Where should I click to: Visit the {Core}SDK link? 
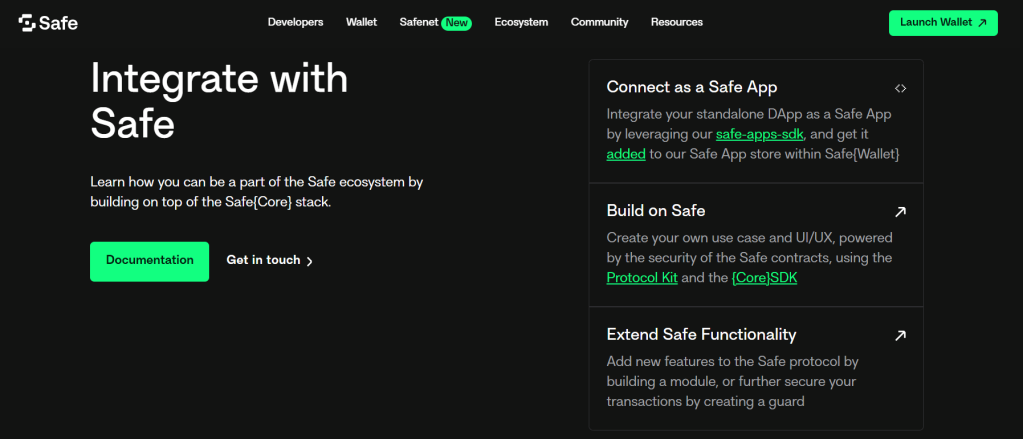tap(764, 278)
